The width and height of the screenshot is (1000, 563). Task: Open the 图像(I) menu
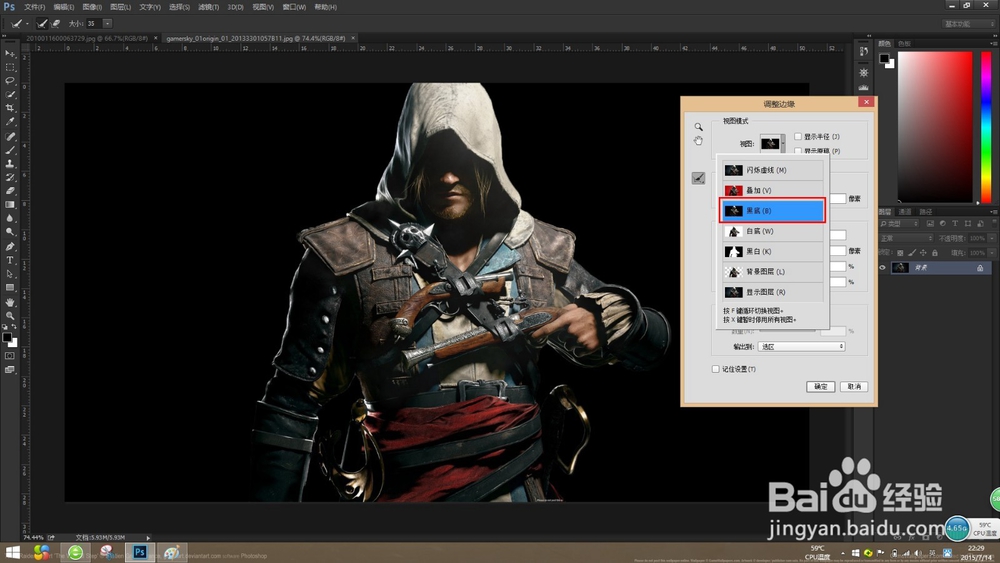(92, 7)
